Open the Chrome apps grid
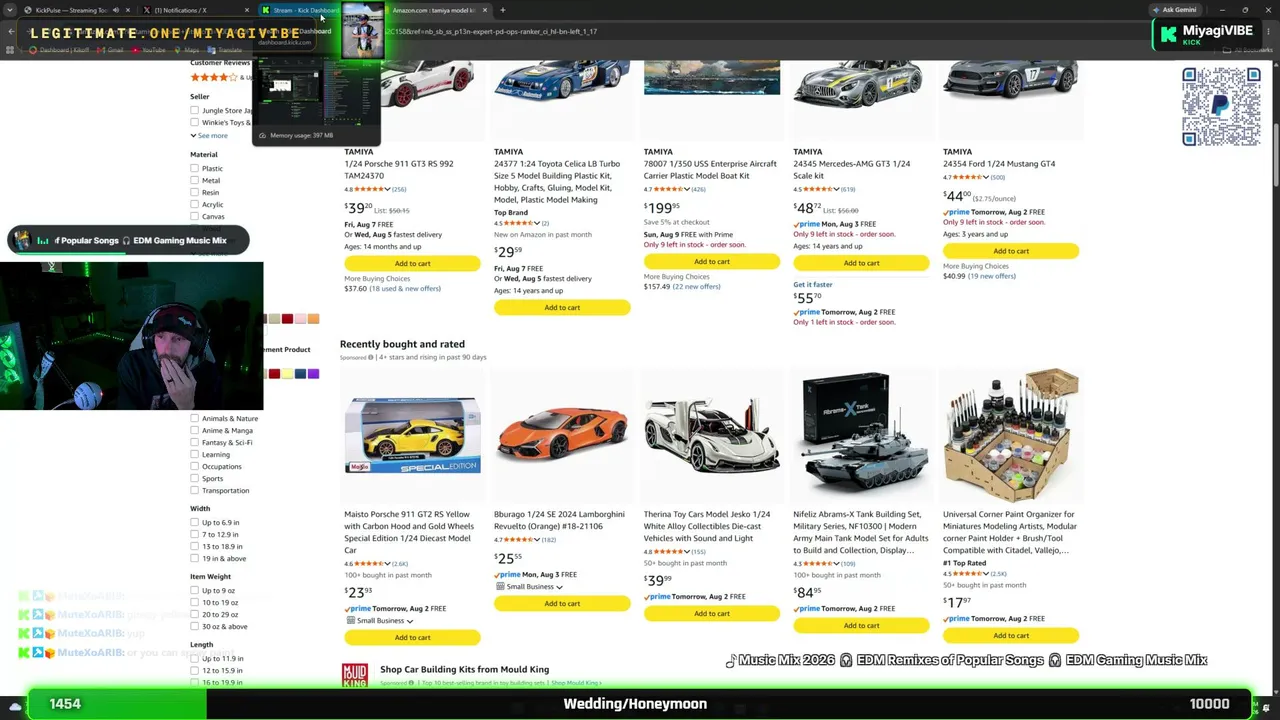The width and height of the screenshot is (1280, 720). pos(12,49)
